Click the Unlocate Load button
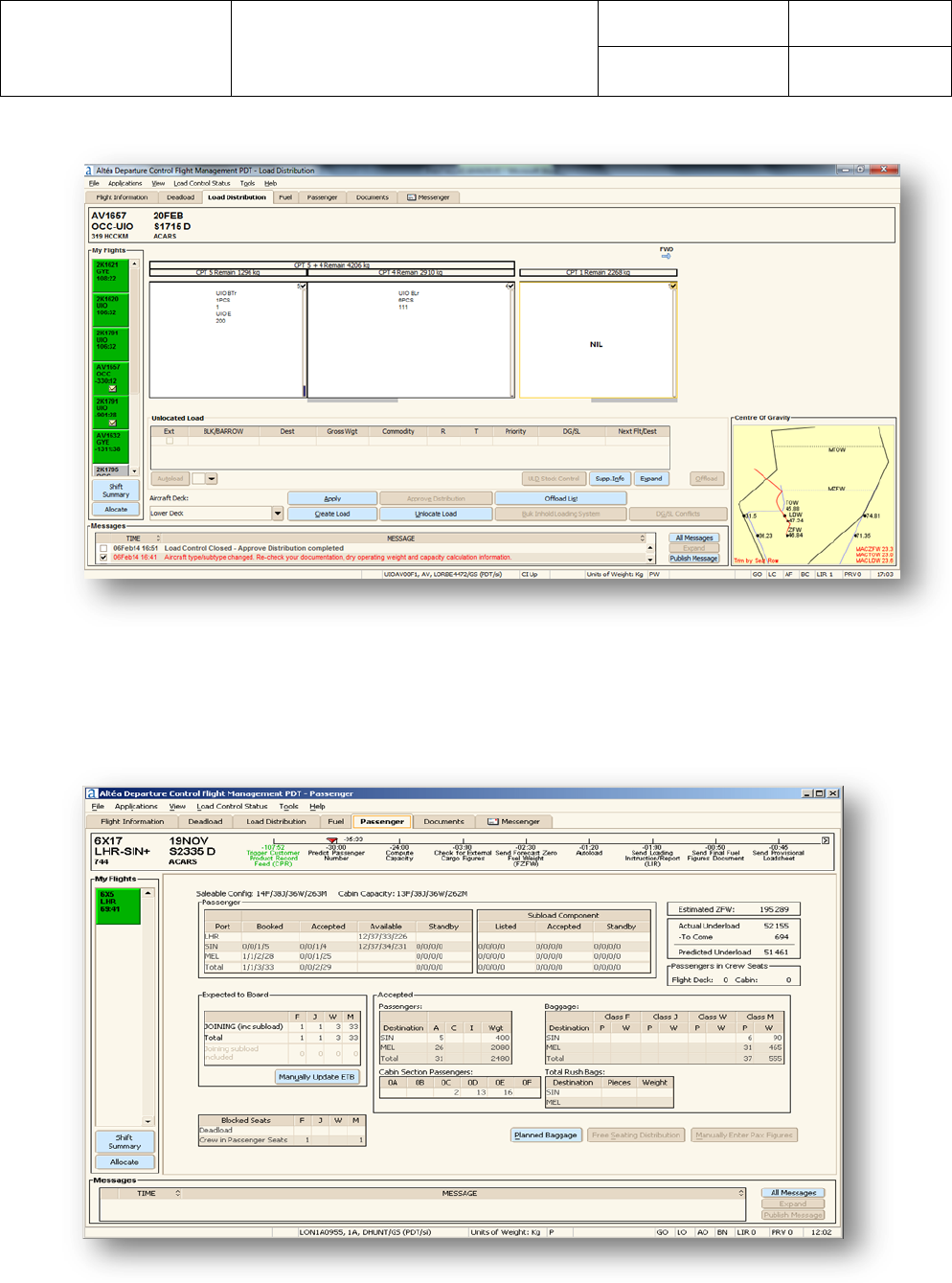The height and width of the screenshot is (1283, 952). (x=436, y=514)
